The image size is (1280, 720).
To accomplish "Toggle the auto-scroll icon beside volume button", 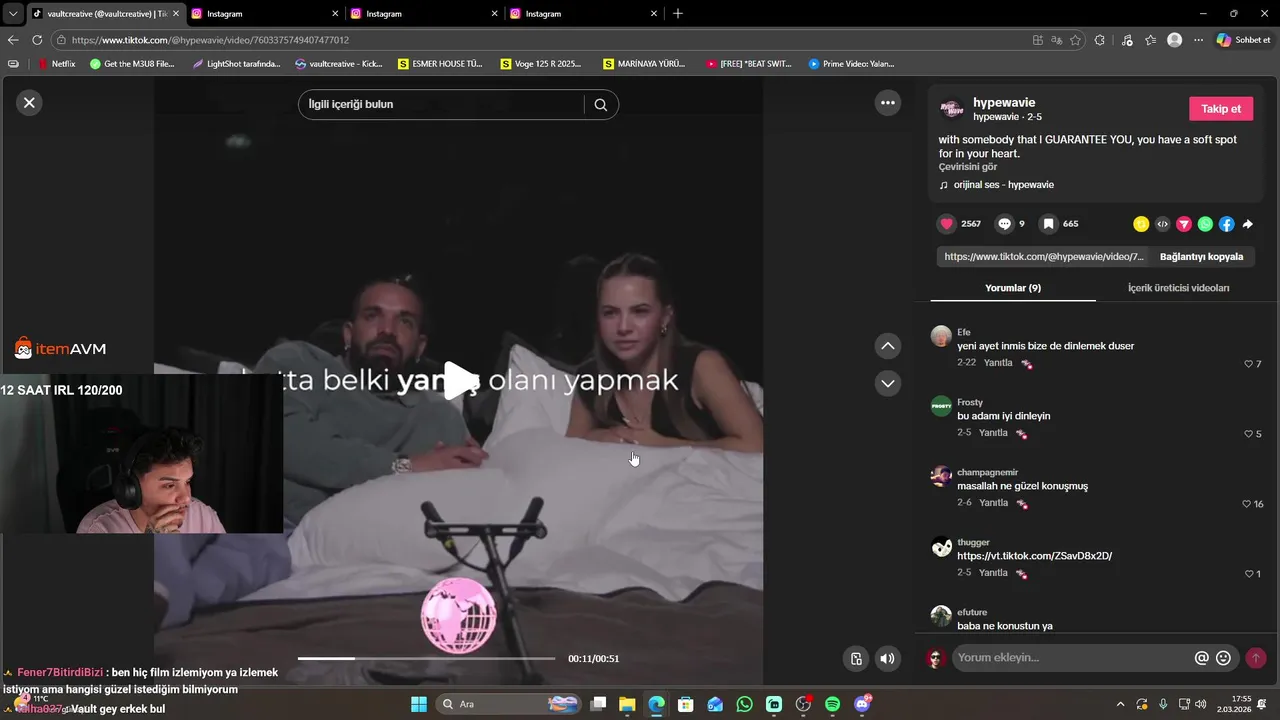I will (x=856, y=658).
